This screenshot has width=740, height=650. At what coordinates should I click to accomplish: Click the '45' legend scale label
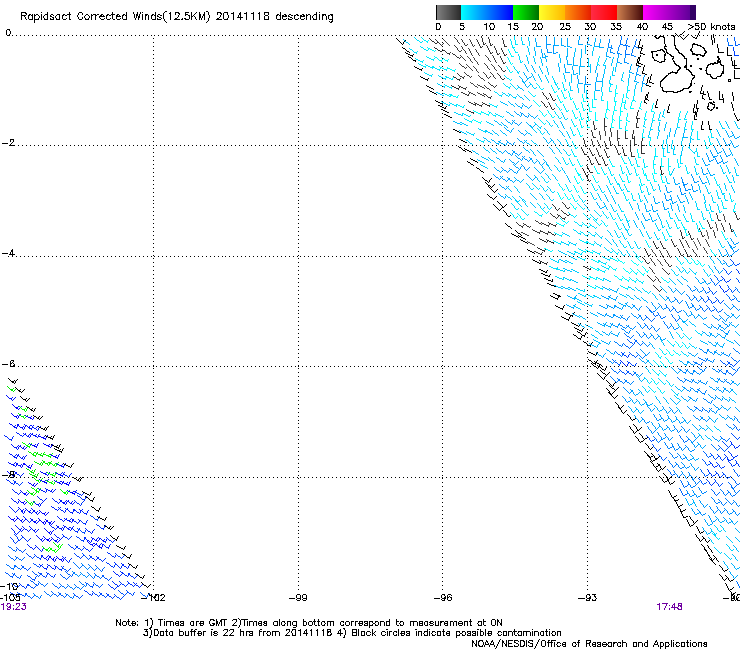coord(667,27)
